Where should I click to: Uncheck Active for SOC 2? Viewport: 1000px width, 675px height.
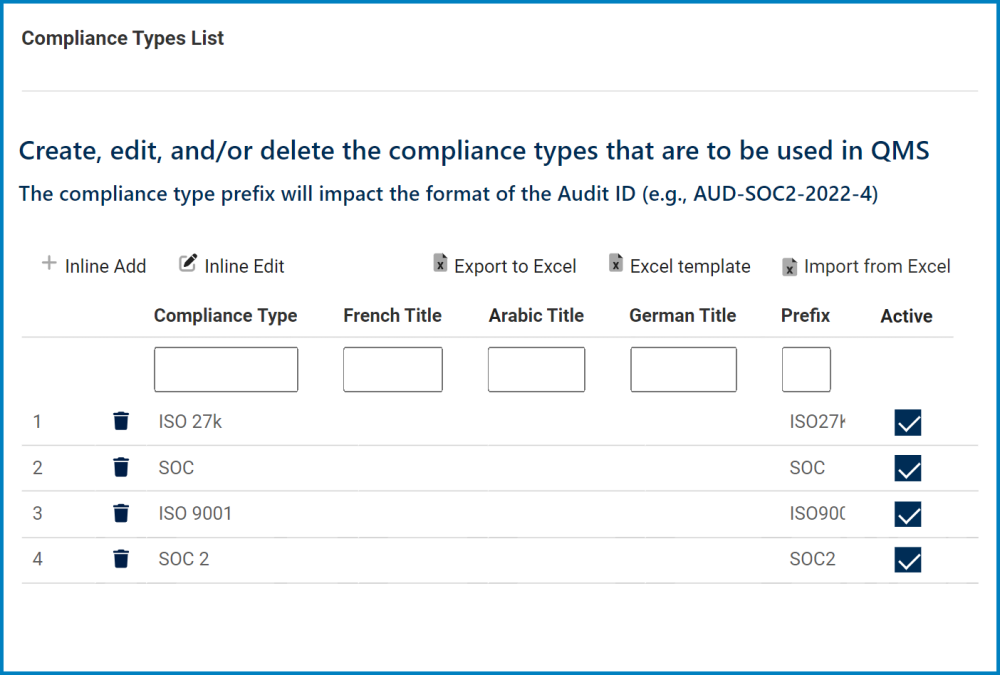point(907,560)
